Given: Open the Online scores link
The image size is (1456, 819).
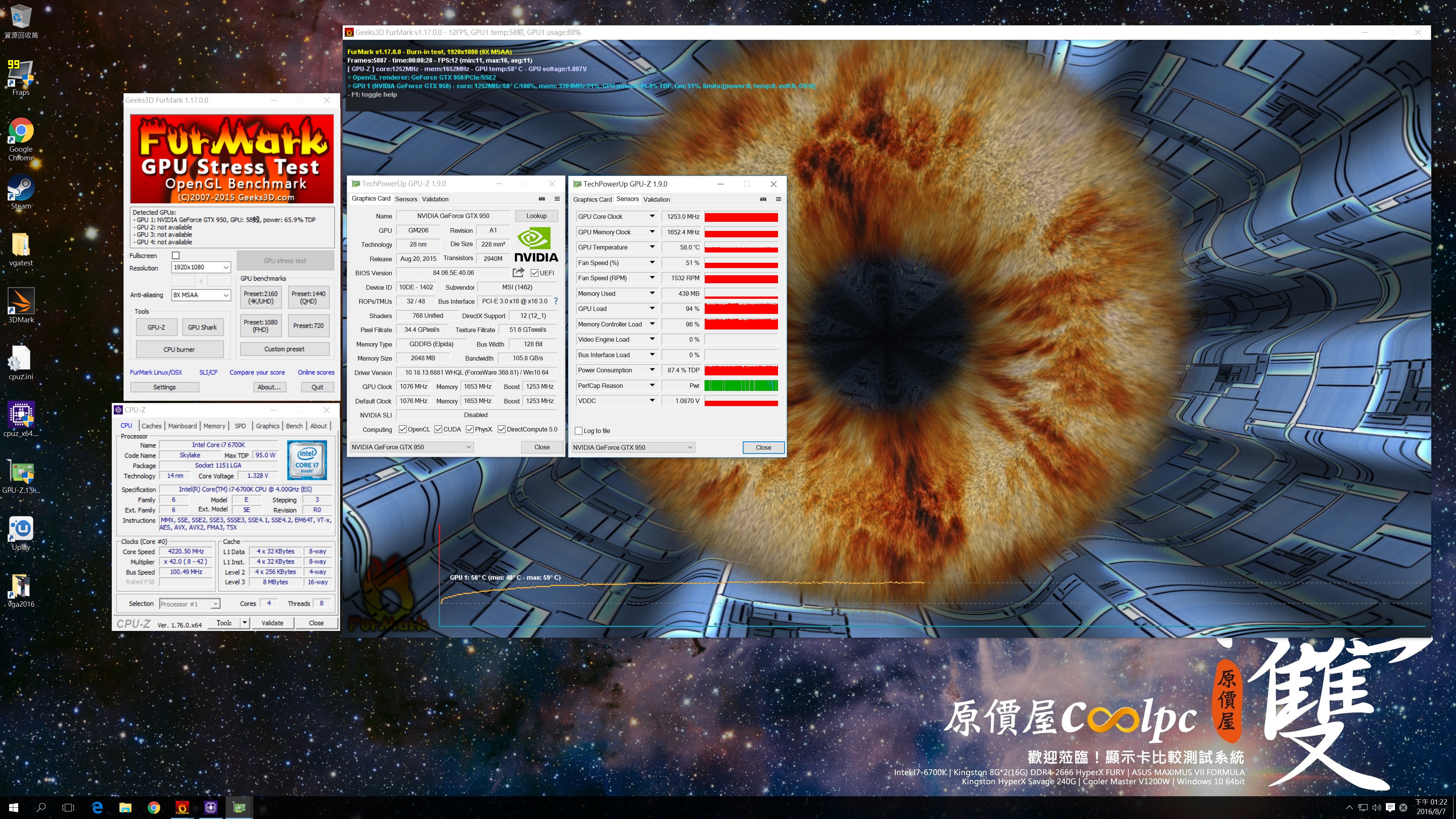Looking at the screenshot, I should click(316, 372).
